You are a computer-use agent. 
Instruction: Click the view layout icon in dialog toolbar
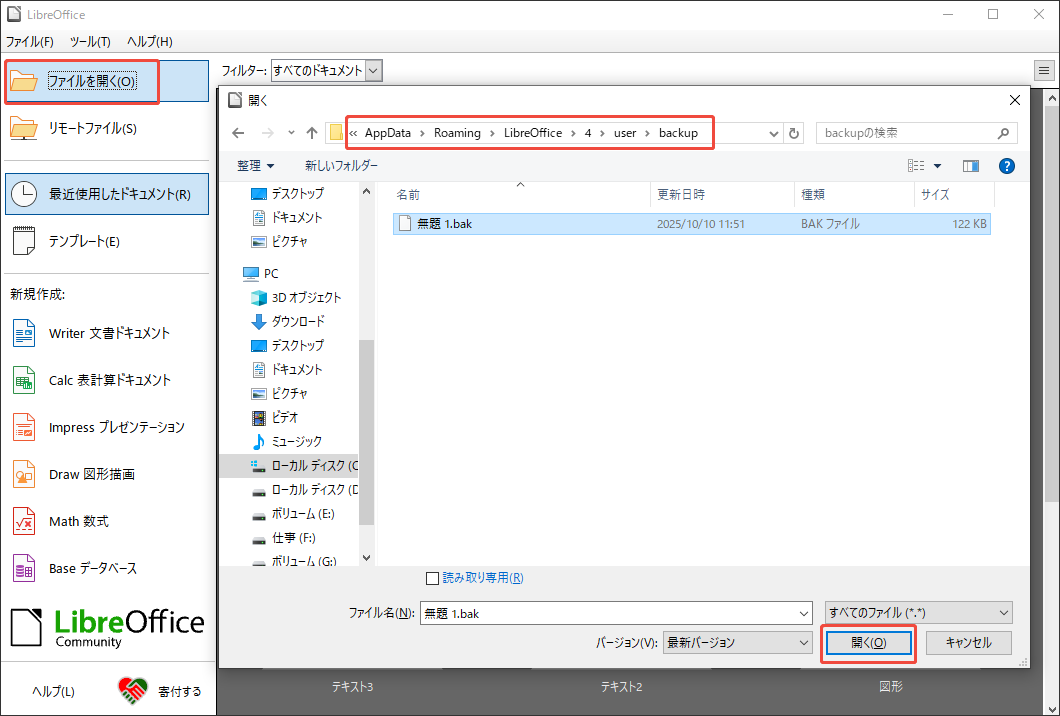(x=916, y=166)
